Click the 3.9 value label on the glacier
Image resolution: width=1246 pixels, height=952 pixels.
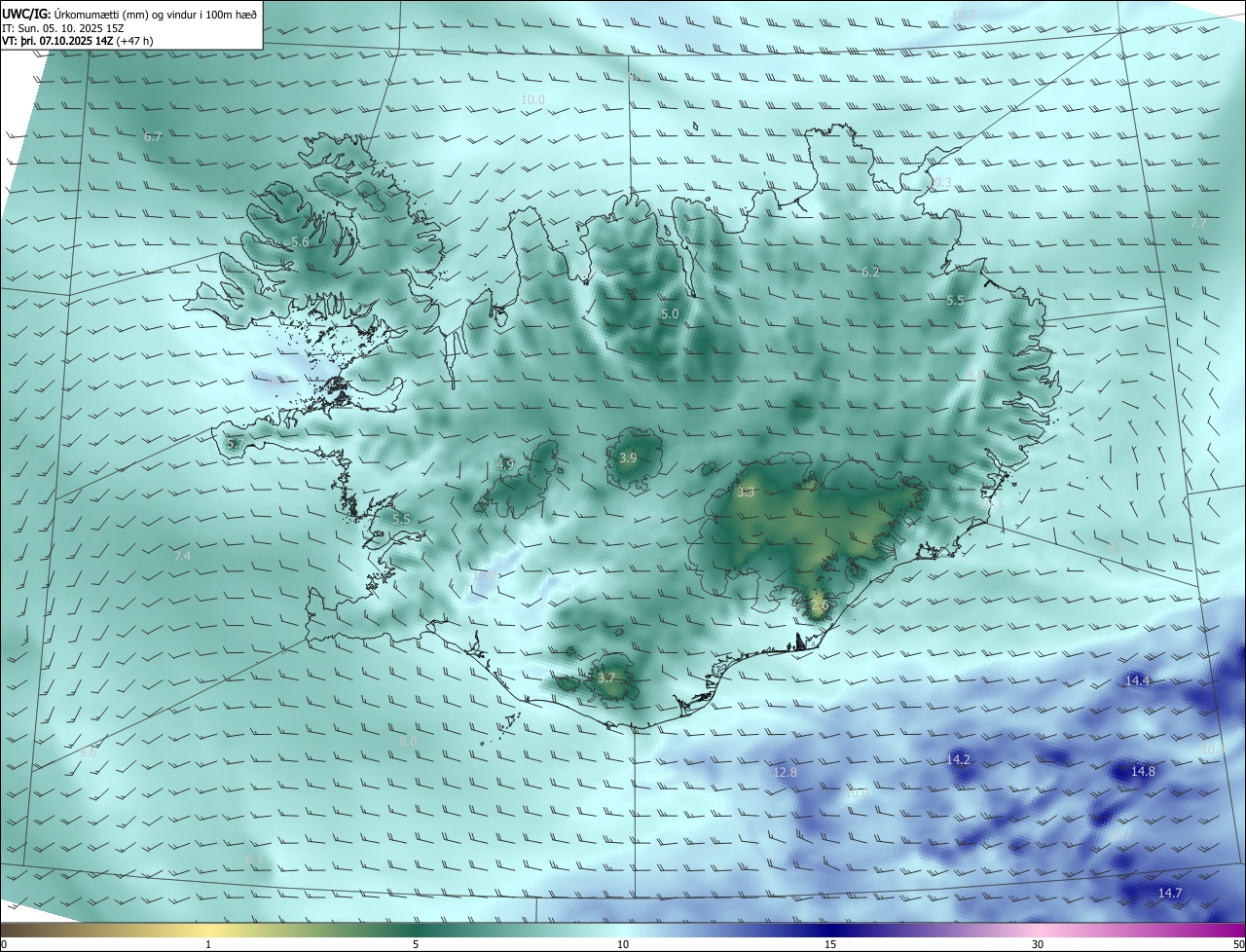[628, 458]
